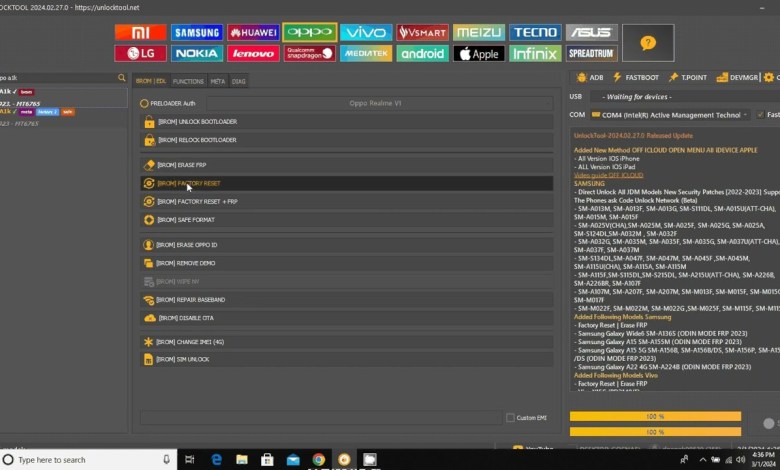Switch to the BROM | EDL tab
Image resolution: width=780 pixels, height=470 pixels.
(151, 81)
